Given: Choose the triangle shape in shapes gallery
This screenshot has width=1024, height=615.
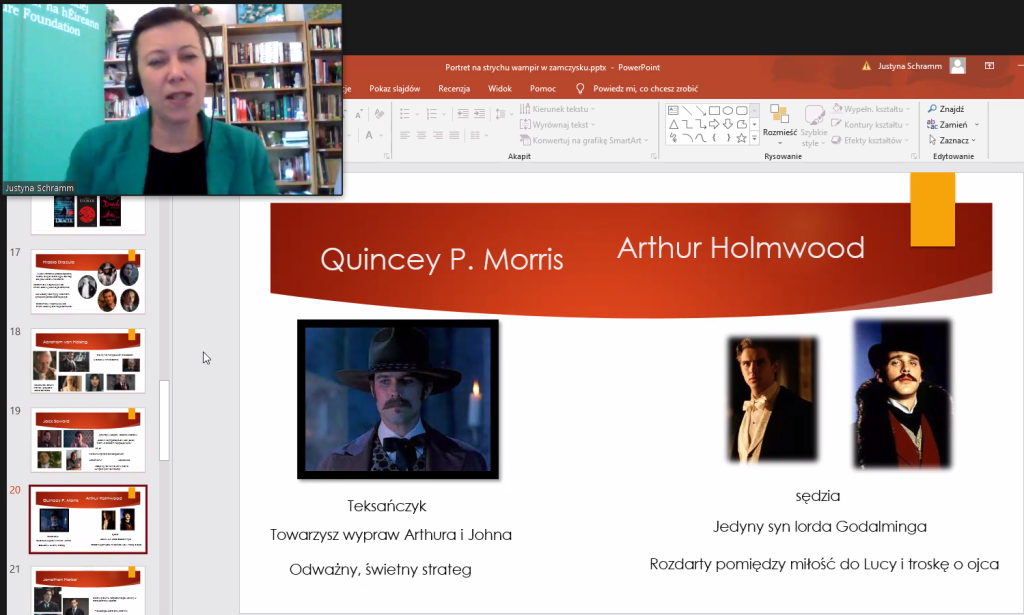Looking at the screenshot, I should 674,124.
